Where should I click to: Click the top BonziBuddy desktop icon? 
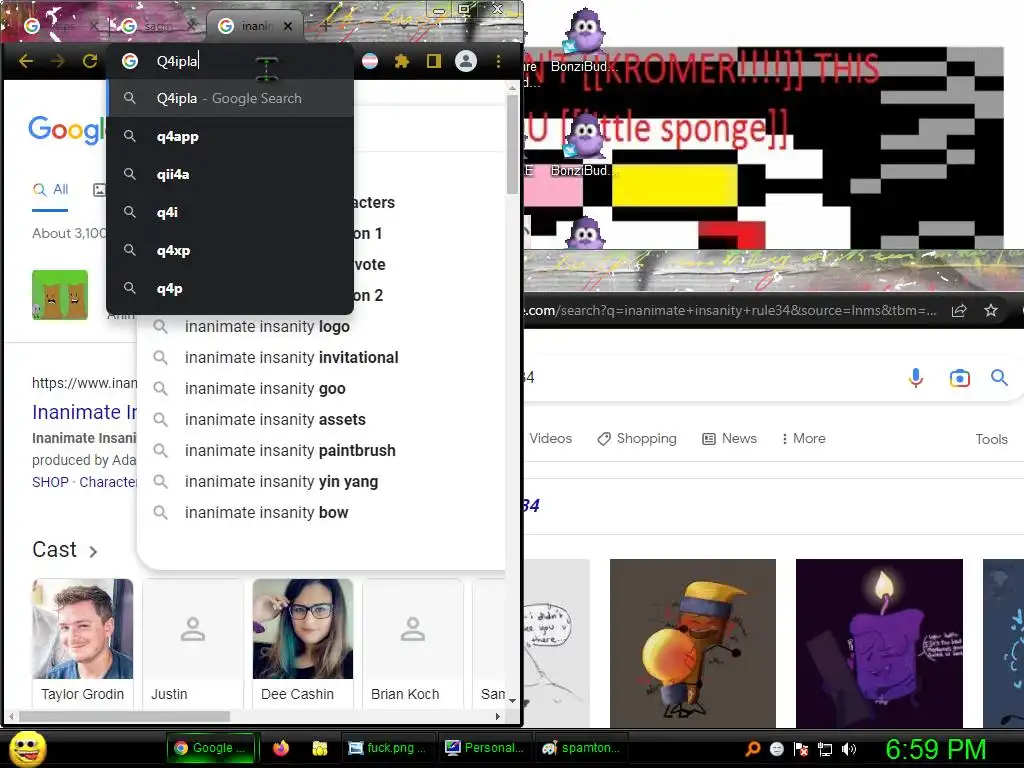[x=583, y=39]
